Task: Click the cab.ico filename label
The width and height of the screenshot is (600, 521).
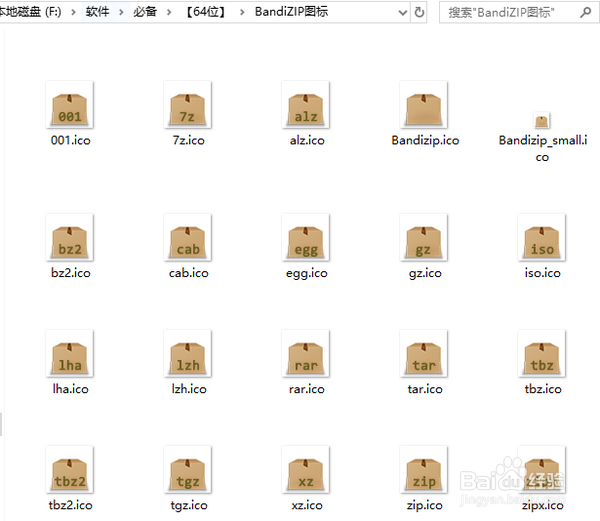Action: (189, 273)
